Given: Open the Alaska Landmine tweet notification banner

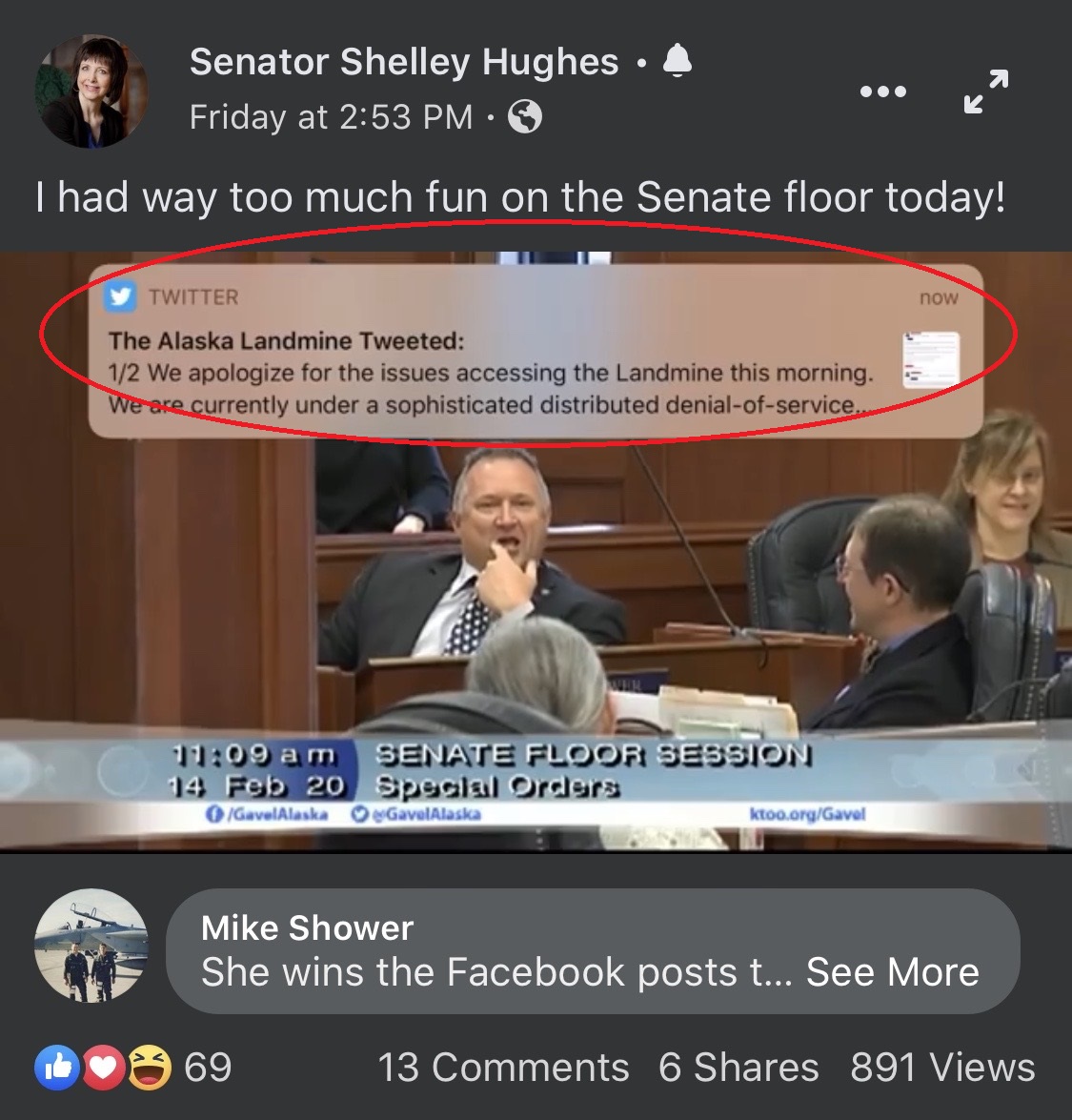Looking at the screenshot, I should 536,351.
